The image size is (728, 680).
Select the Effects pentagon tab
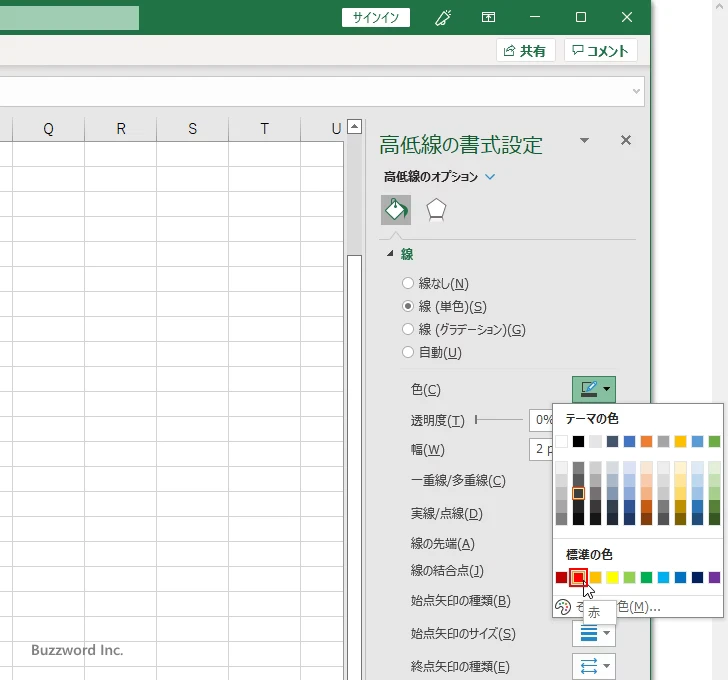click(436, 210)
